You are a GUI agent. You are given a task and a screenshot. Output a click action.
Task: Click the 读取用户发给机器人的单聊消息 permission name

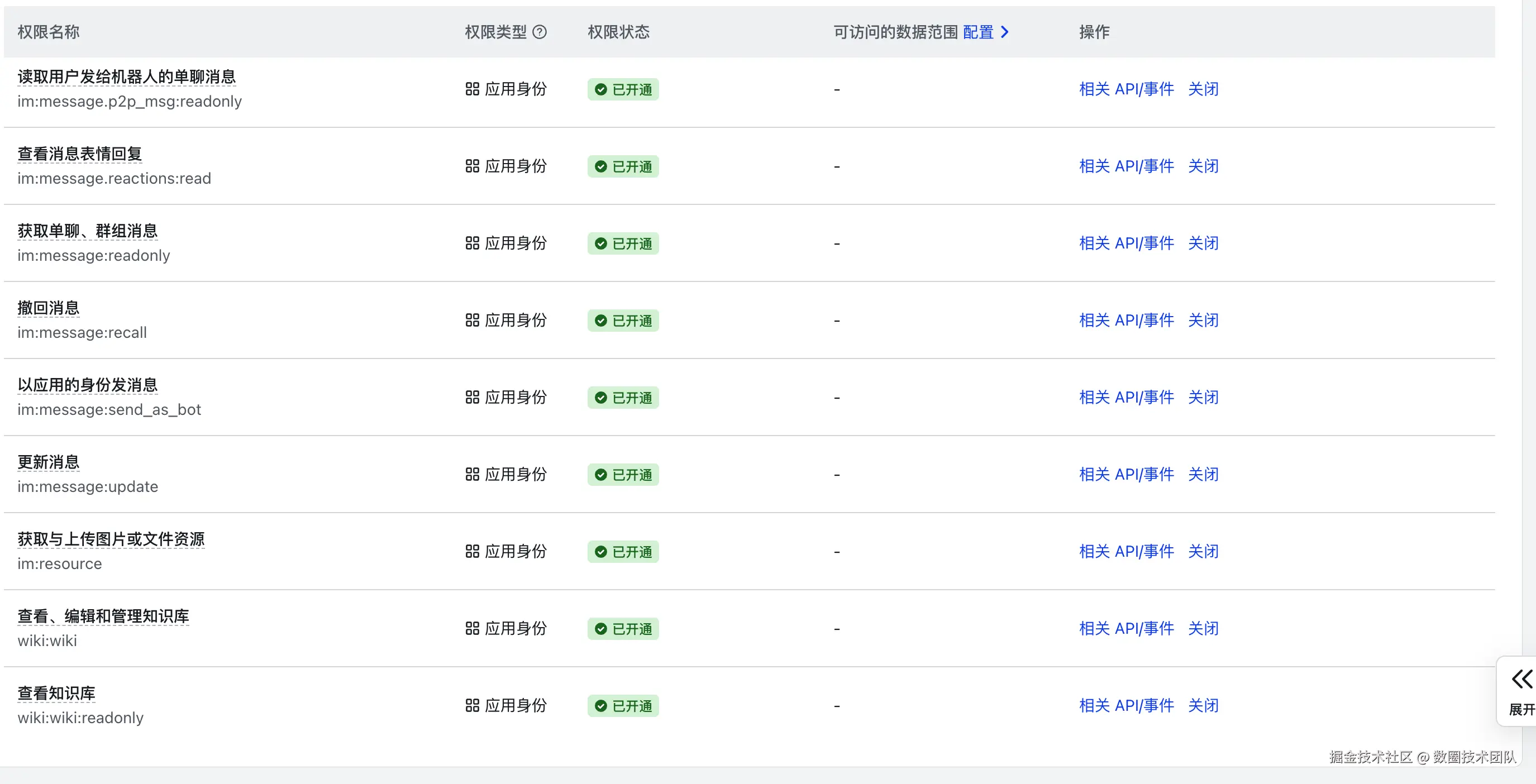click(126, 77)
